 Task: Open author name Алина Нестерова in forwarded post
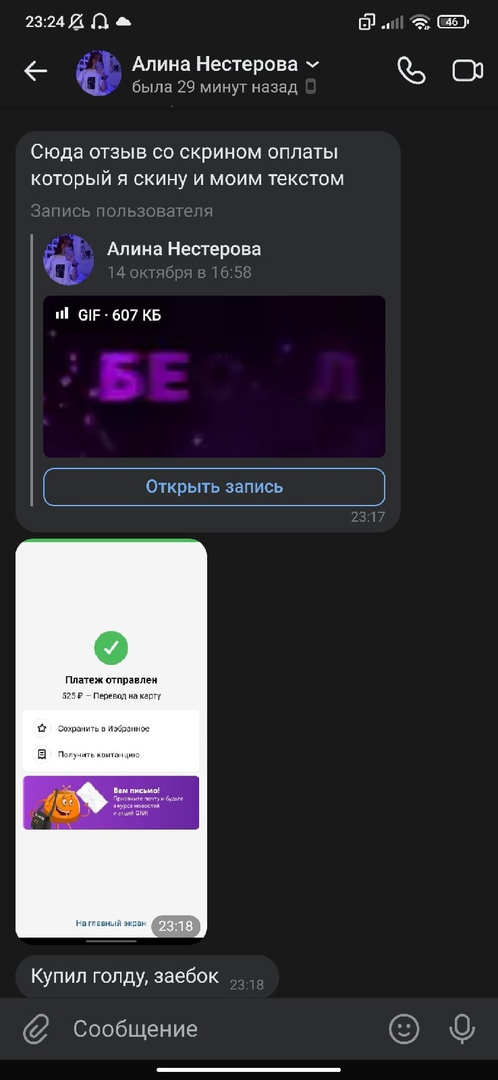pos(184,249)
